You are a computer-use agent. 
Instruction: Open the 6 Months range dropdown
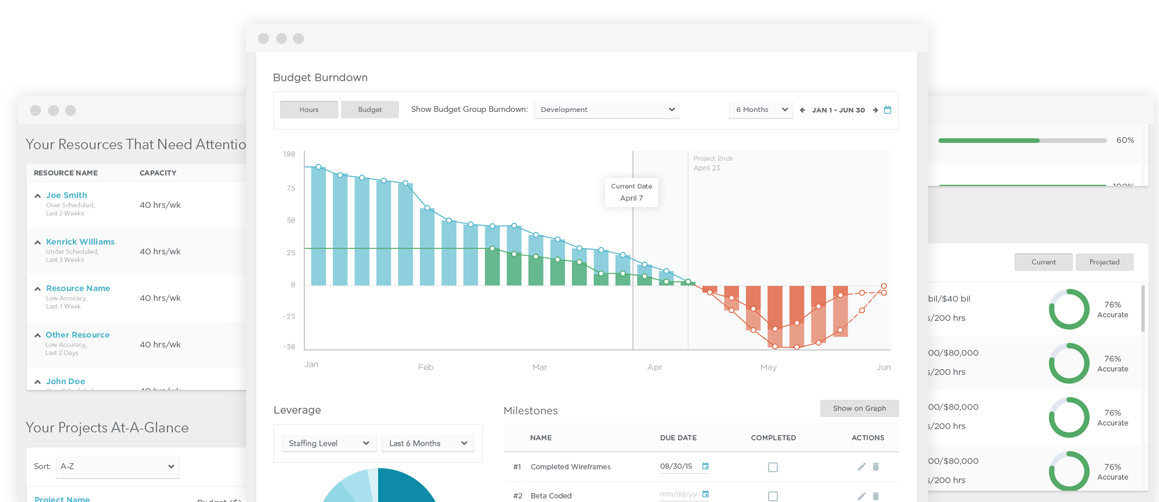coord(761,109)
